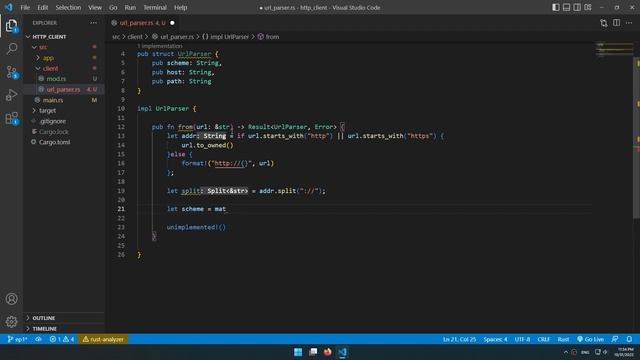Open the Edit menu

42,7
